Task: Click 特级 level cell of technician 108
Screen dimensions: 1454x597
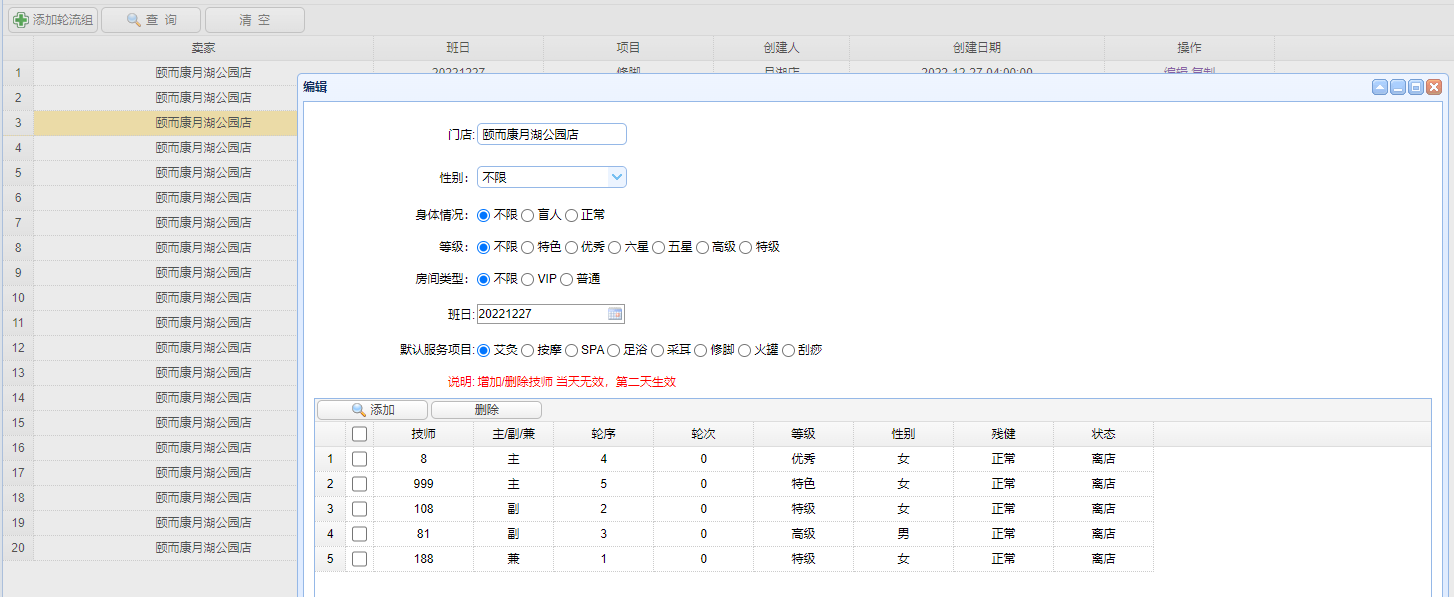Action: 804,509
